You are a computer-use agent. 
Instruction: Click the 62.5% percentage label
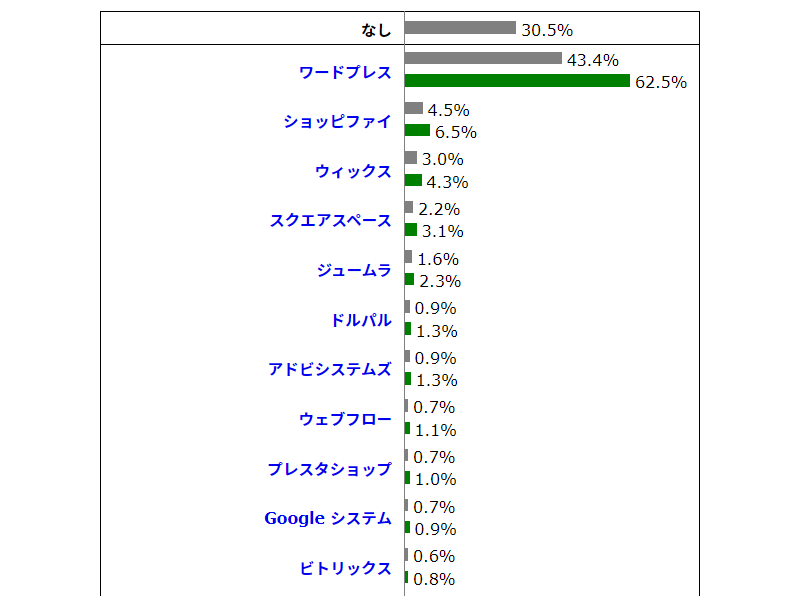coord(661,82)
